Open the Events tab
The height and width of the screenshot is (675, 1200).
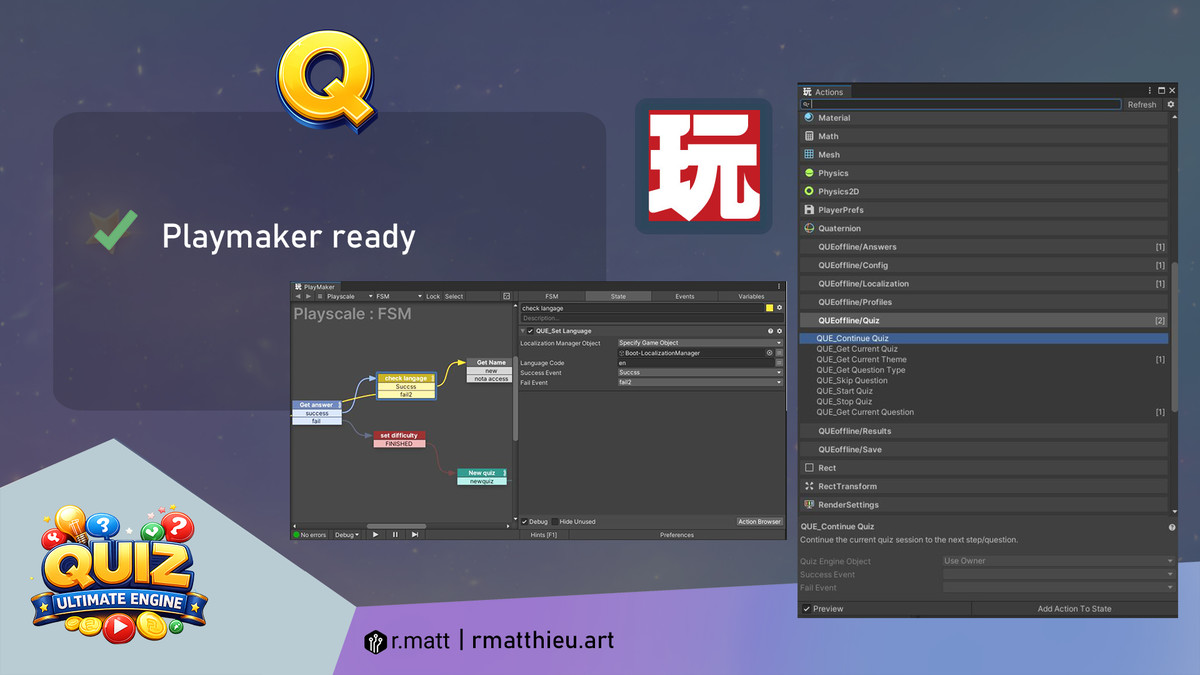pyautogui.click(x=685, y=296)
